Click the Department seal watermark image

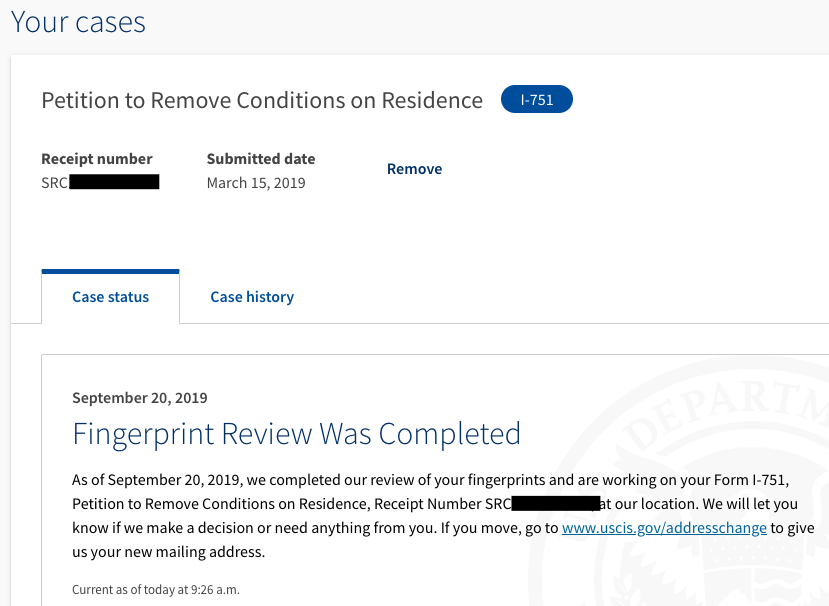(x=682, y=481)
